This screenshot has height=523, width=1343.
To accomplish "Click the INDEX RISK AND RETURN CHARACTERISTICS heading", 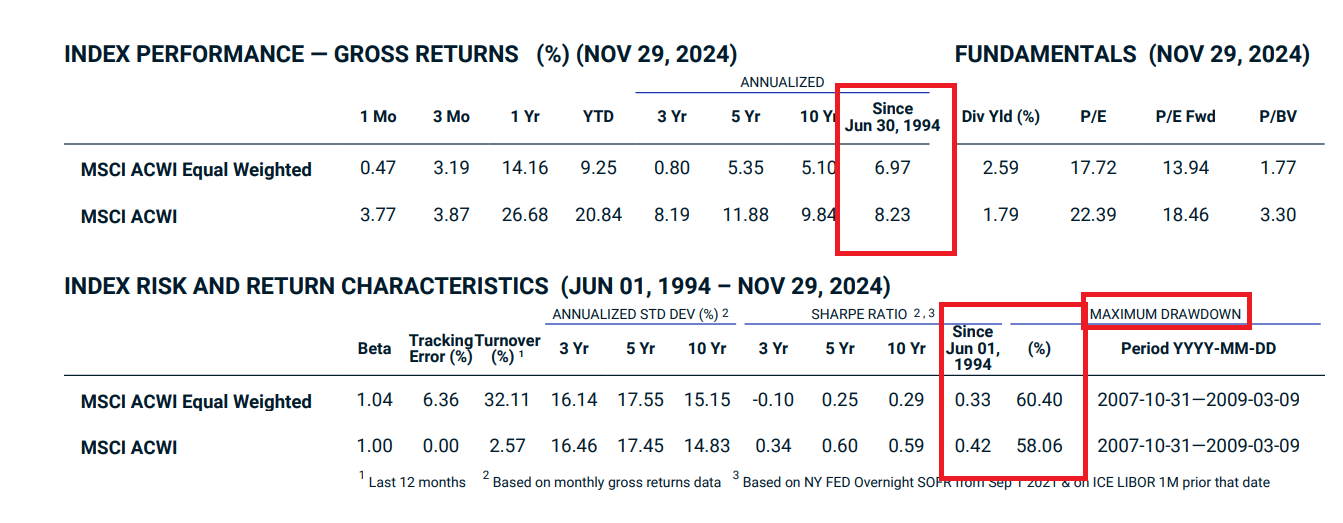I will coord(306,287).
